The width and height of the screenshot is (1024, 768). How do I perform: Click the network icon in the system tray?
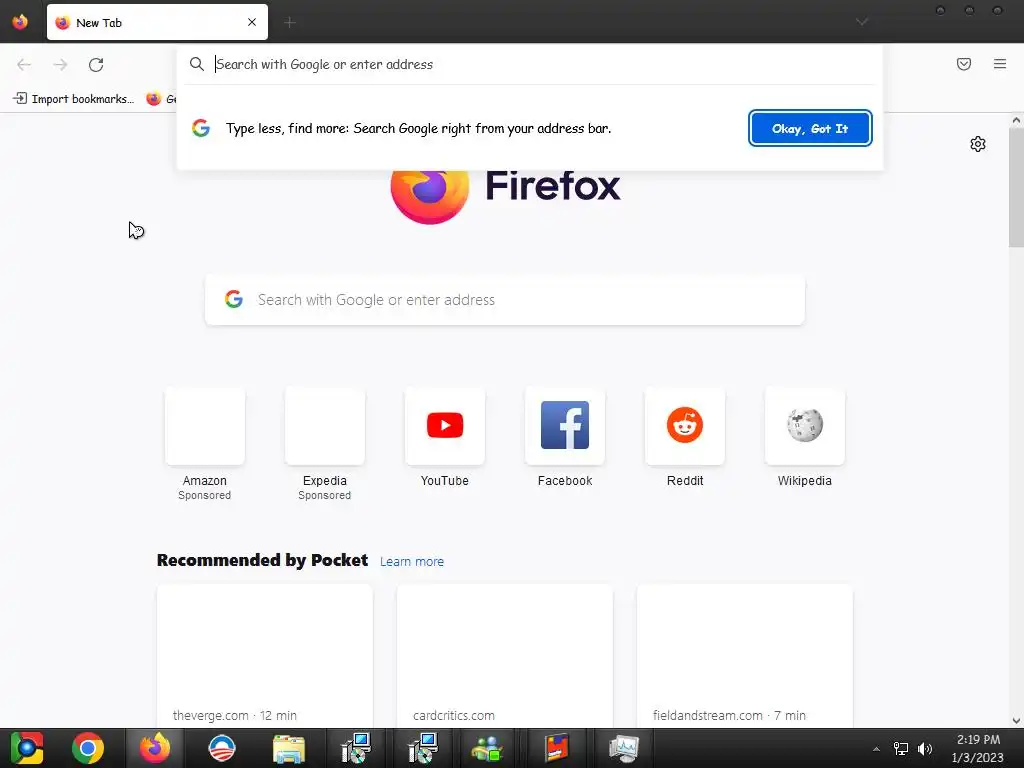901,749
